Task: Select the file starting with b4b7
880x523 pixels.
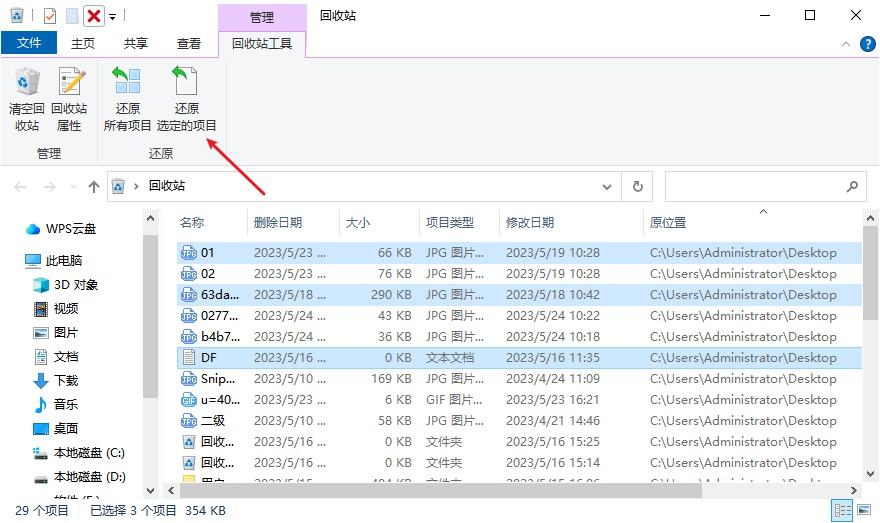Action: coord(519,337)
